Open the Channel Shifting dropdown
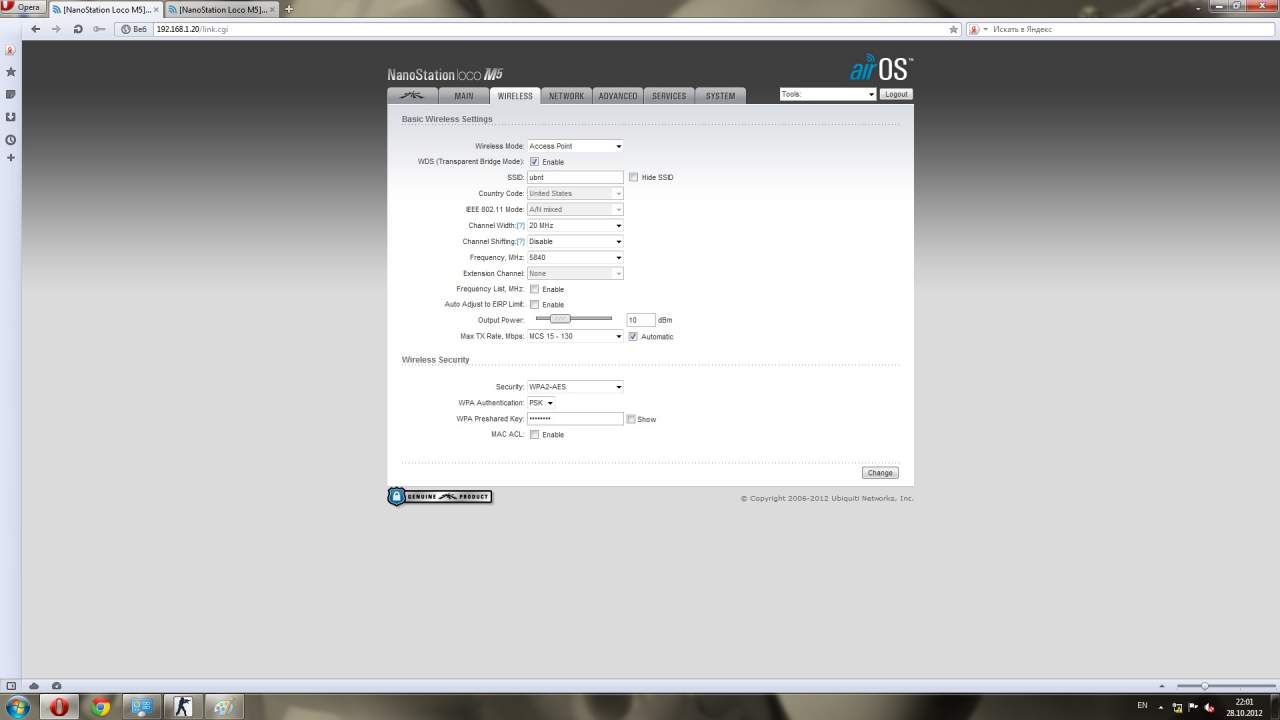The image size is (1280, 720). click(x=575, y=241)
